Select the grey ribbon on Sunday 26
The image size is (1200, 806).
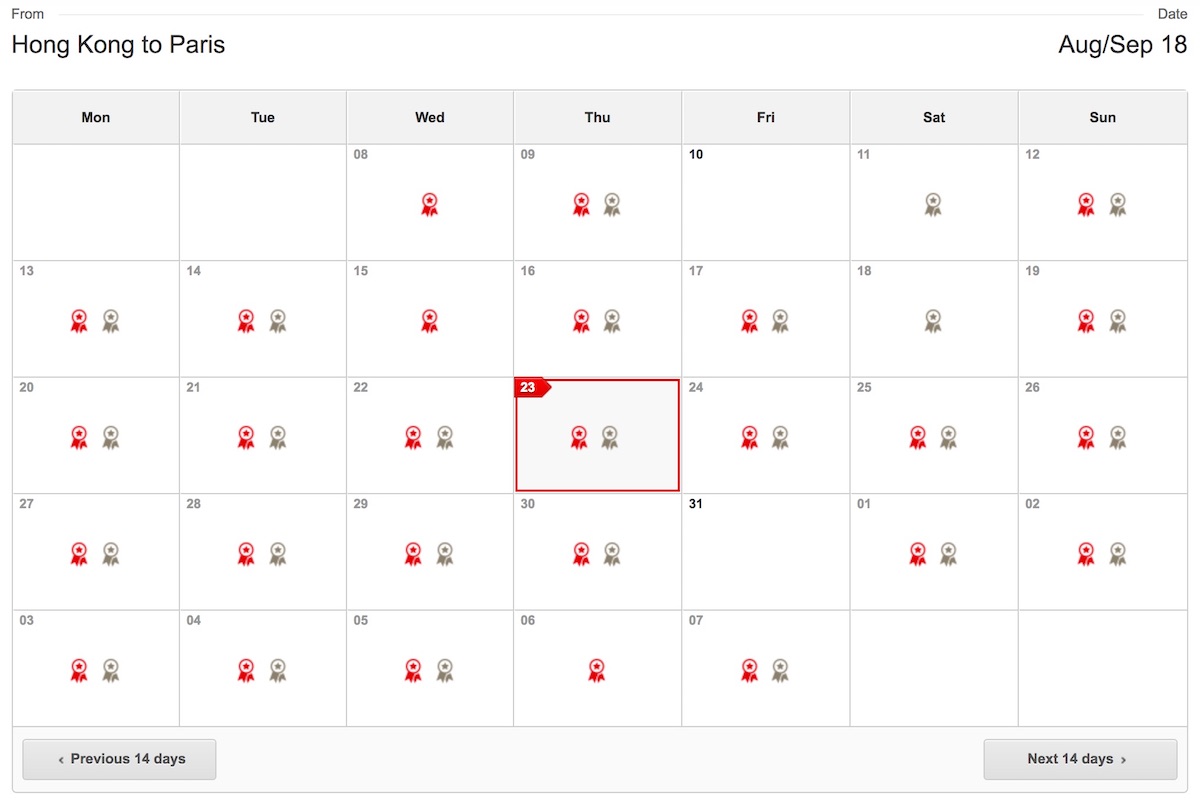(x=1118, y=437)
